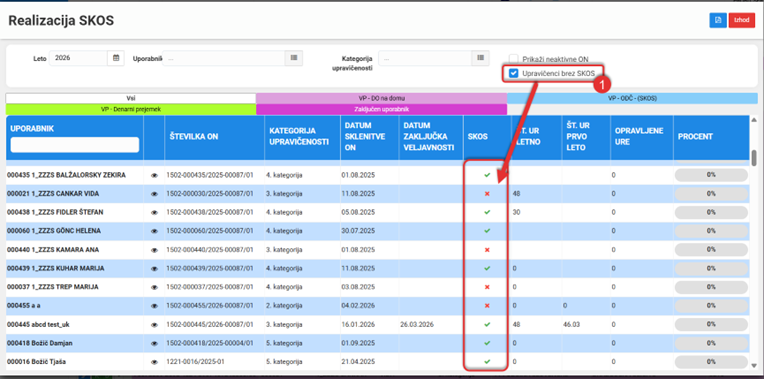764x379 pixels.
Task: Click SKOS green checkmark for FIDLER ŠTEFAN
Action: point(487,212)
